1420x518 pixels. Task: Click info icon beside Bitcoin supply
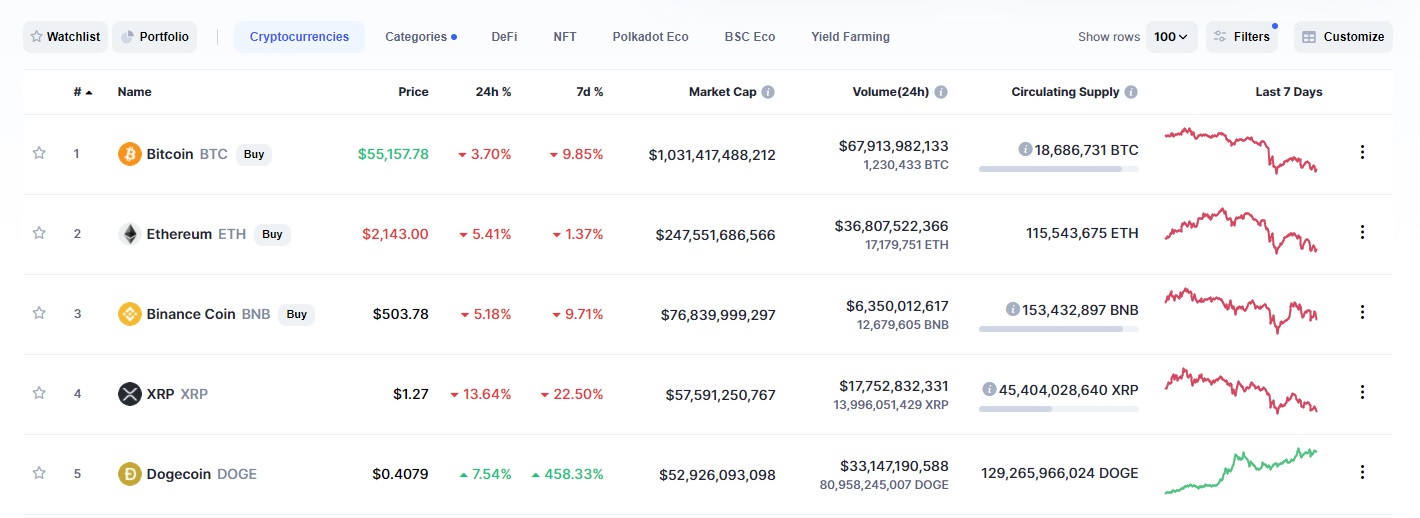(1025, 149)
